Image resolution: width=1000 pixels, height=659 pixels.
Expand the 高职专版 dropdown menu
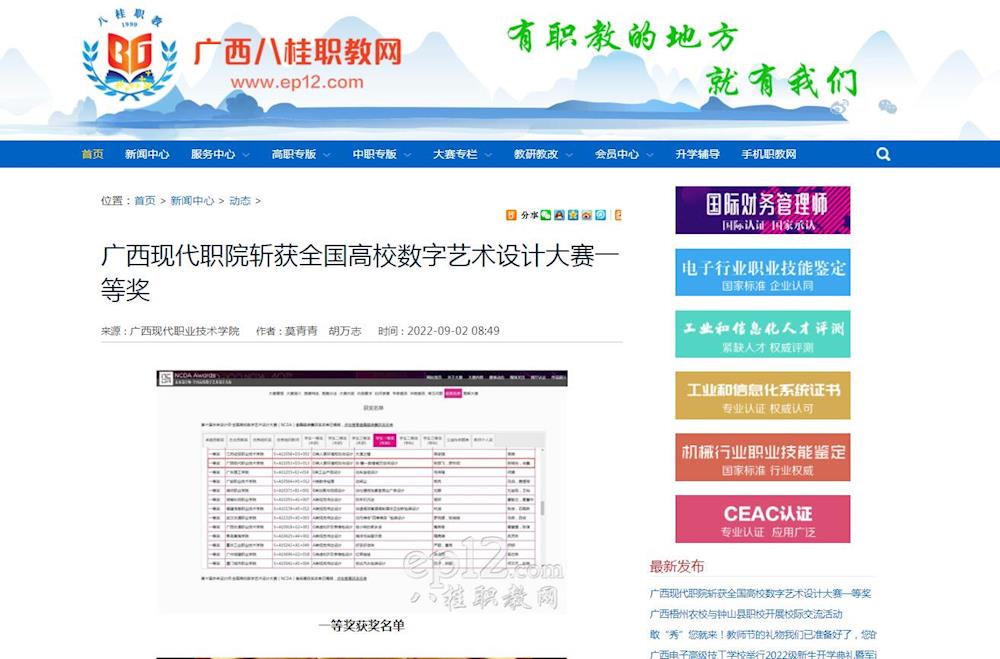(299, 154)
